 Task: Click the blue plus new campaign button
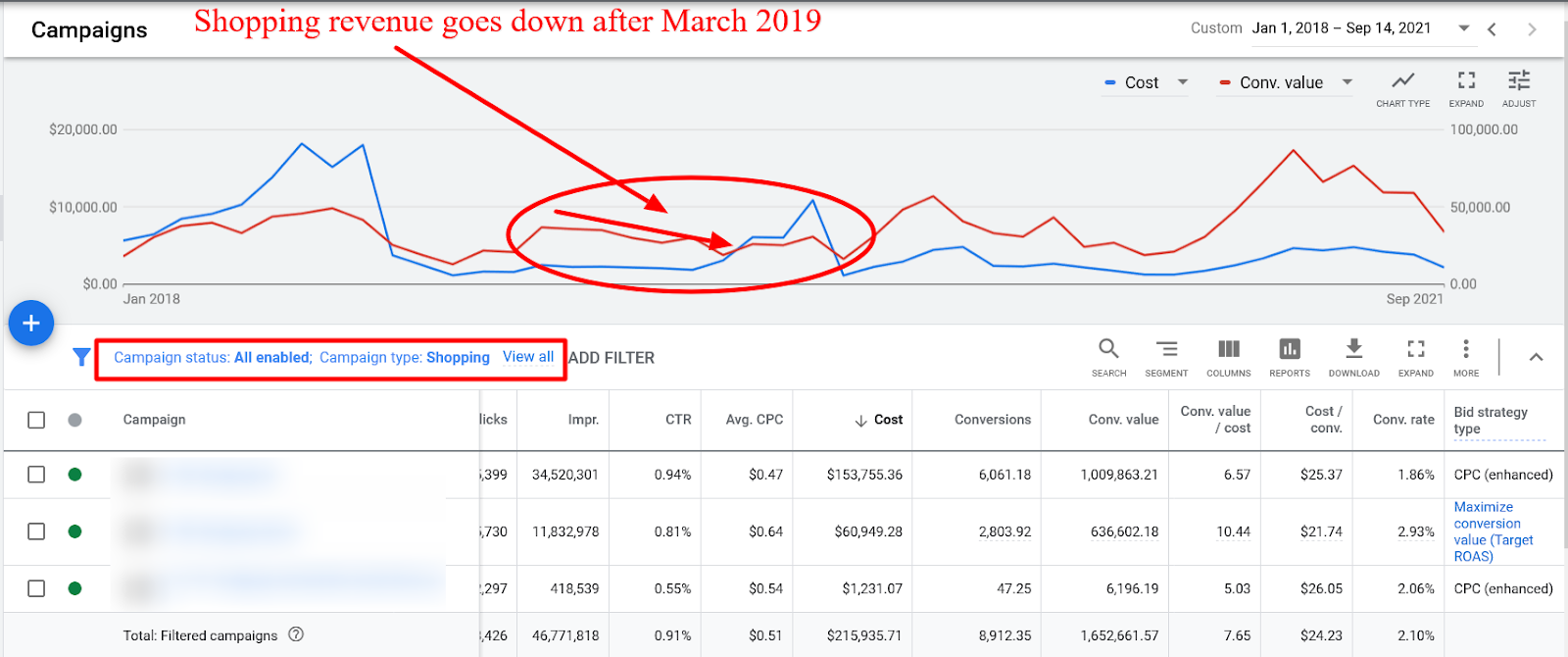coord(31,323)
